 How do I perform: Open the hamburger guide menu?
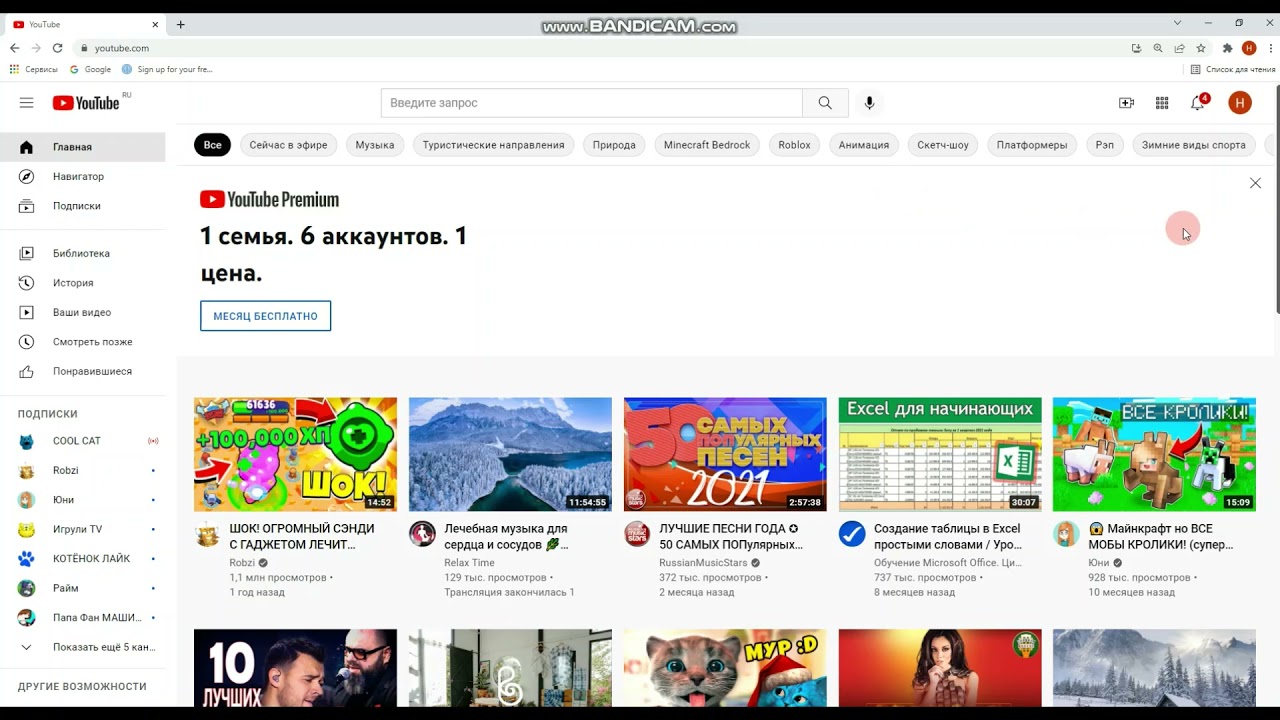tap(26, 103)
